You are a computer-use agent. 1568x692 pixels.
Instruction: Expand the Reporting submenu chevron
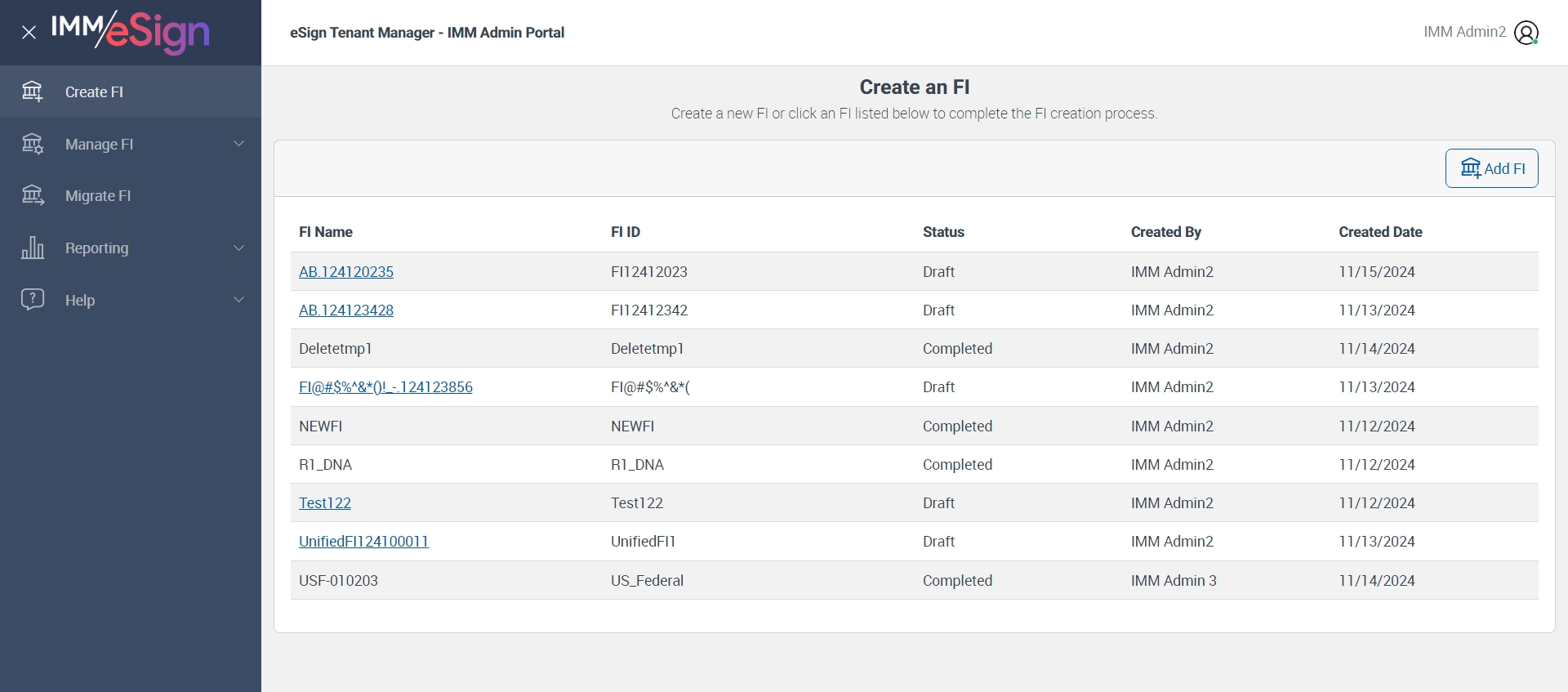coord(239,248)
